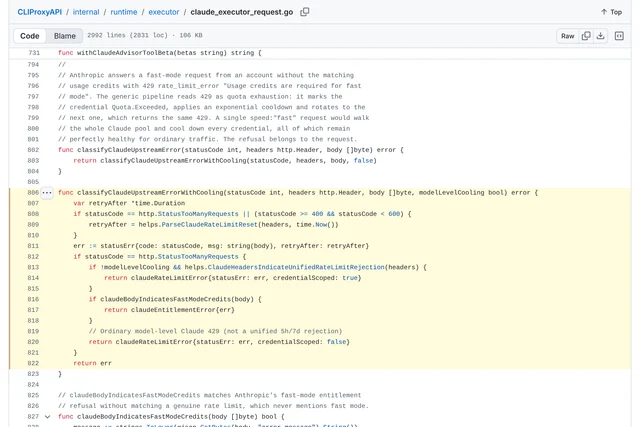This screenshot has height=427, width=640.
Task: Collapse function at line 827 chevron
Action: point(47,417)
